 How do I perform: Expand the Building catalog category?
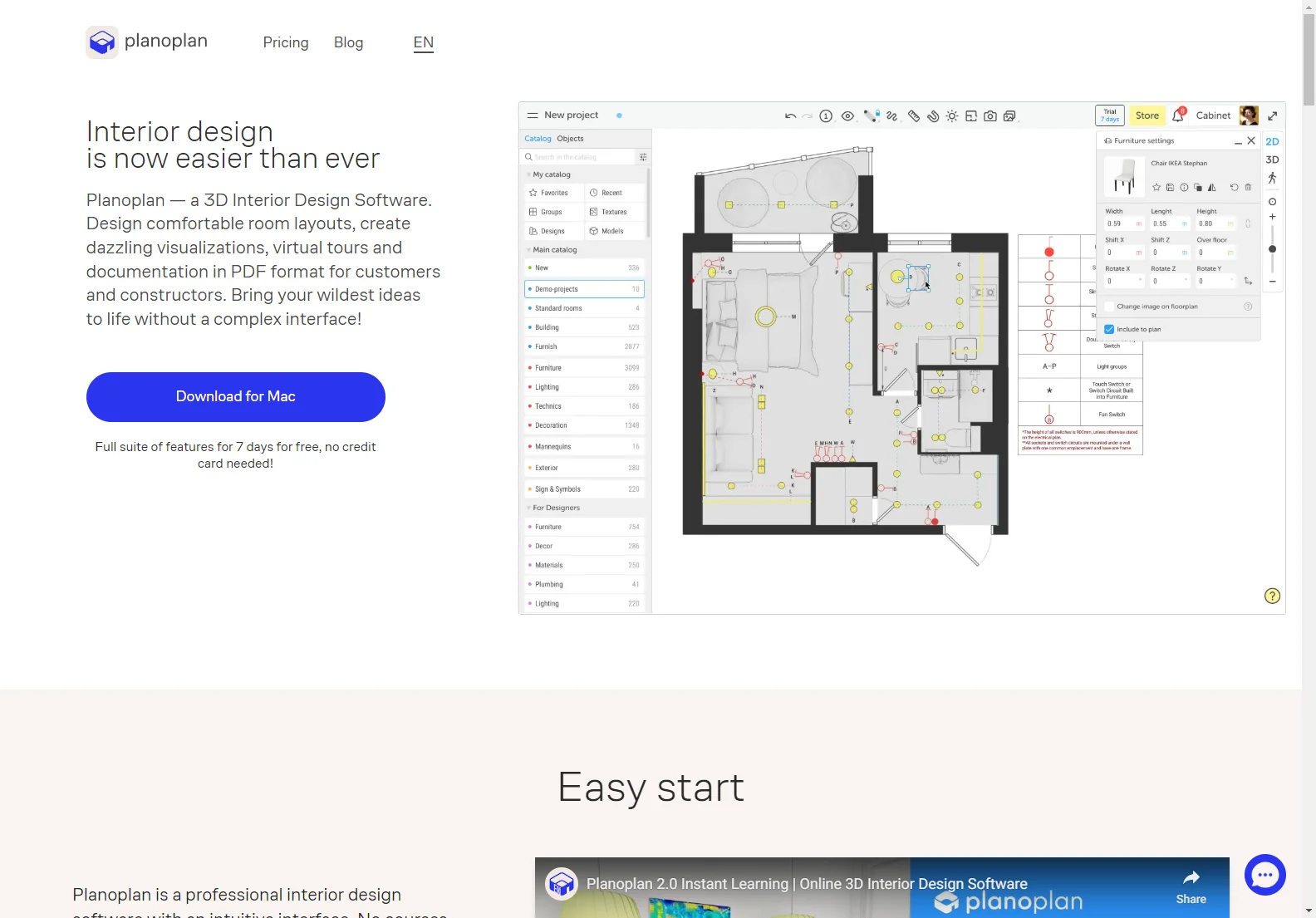[585, 327]
